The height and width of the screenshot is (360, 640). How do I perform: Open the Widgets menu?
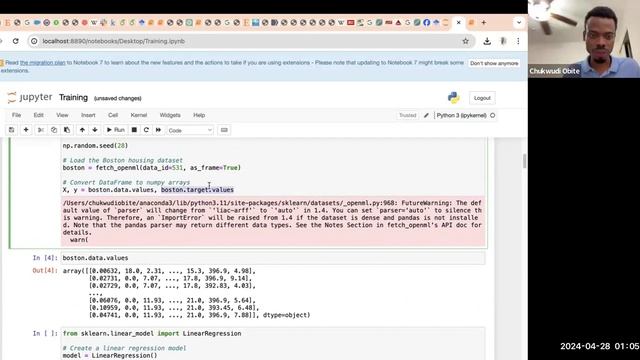[170, 115]
